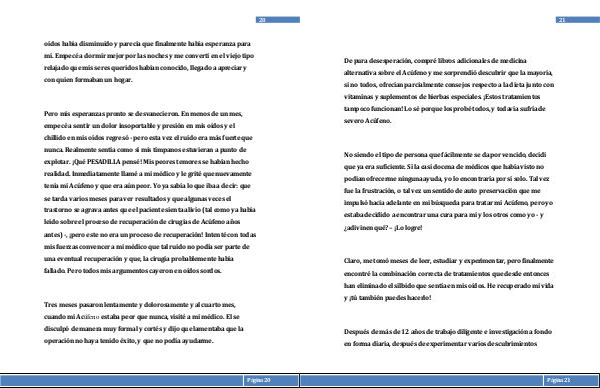Click the line ending 'cayeron en oídos sordos.'

[x=133, y=271]
